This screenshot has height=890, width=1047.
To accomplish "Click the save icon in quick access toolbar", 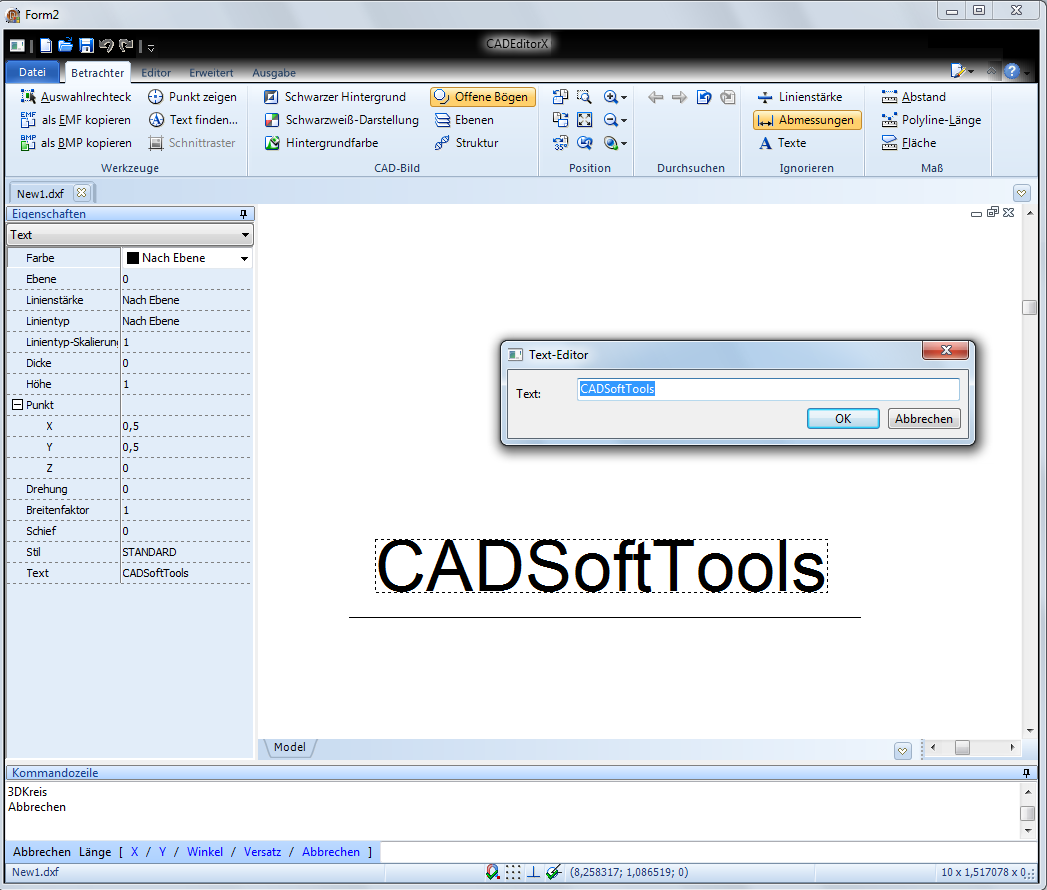I will pyautogui.click(x=86, y=46).
